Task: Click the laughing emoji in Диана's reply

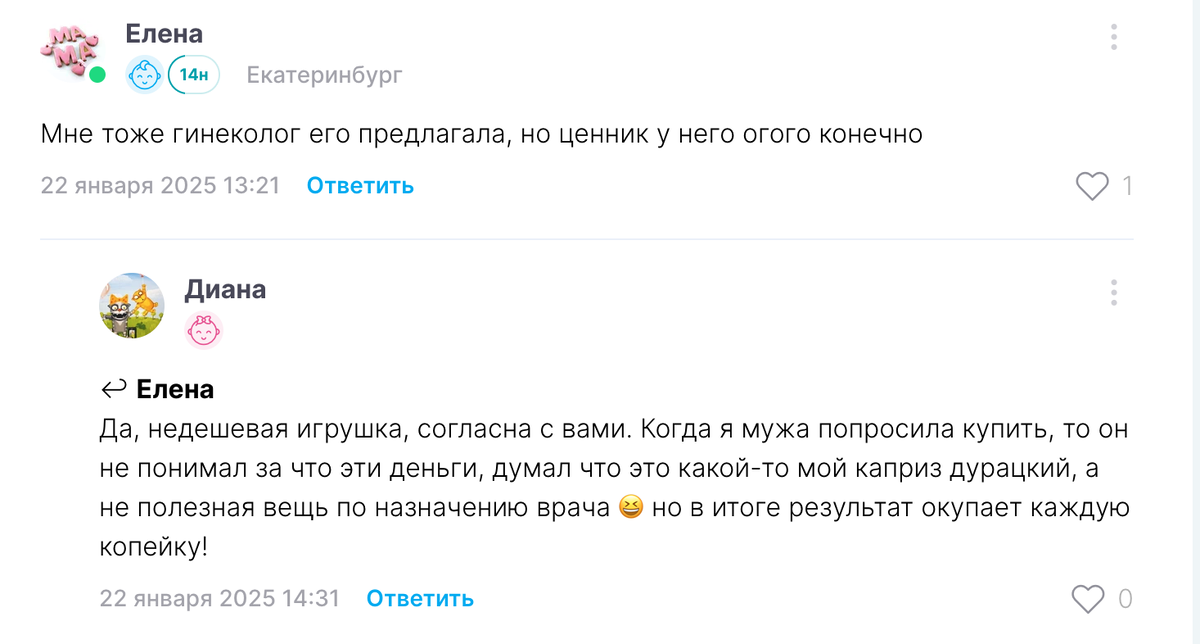Action: [629, 507]
